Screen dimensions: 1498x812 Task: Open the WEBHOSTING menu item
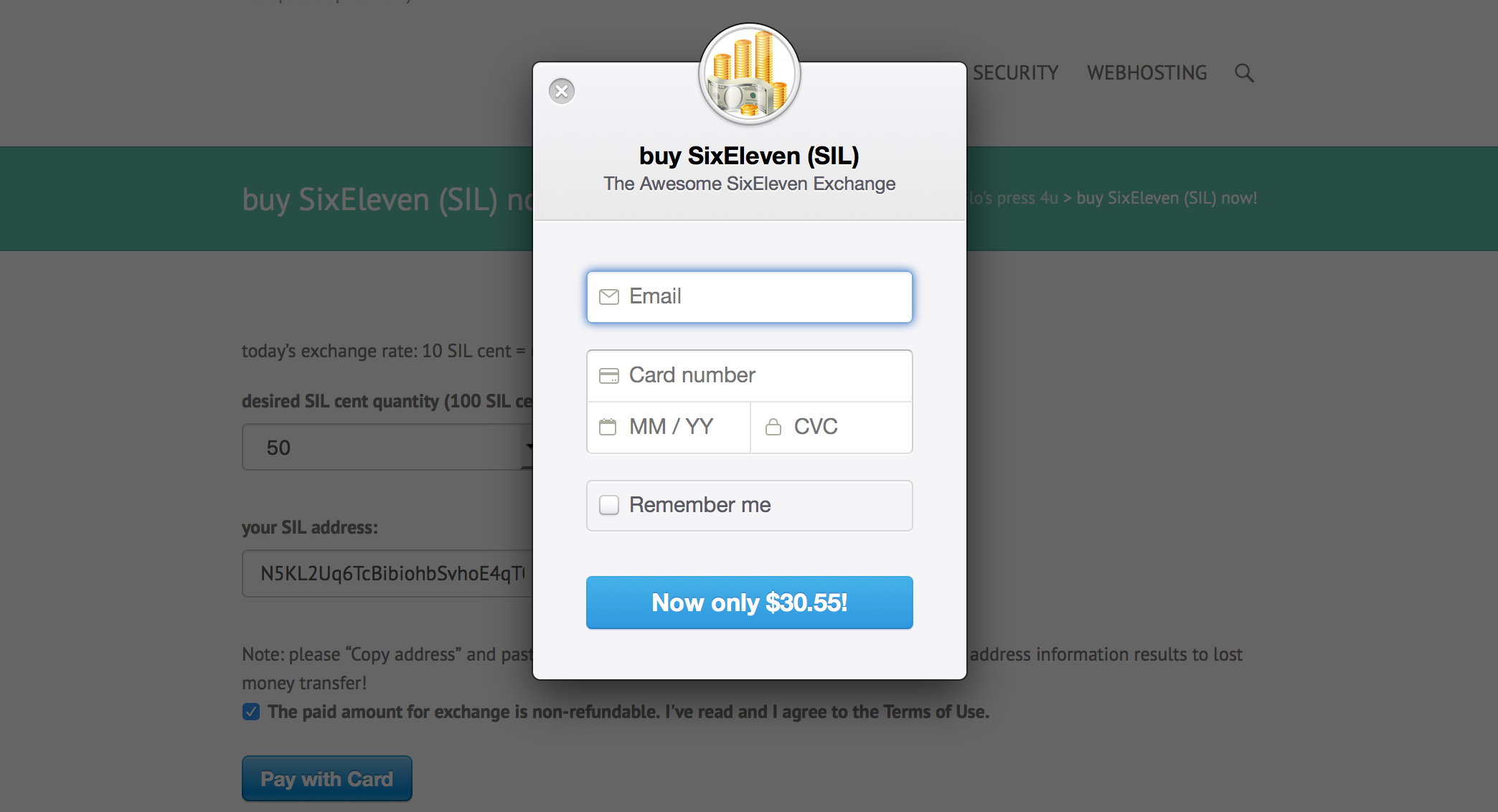[x=1146, y=73]
